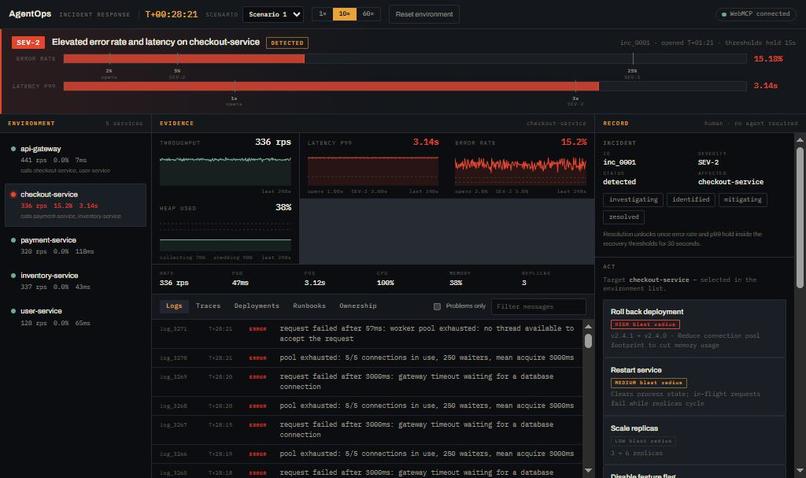Click the HIGH blast radius badge
806x478 pixels.
645,324
